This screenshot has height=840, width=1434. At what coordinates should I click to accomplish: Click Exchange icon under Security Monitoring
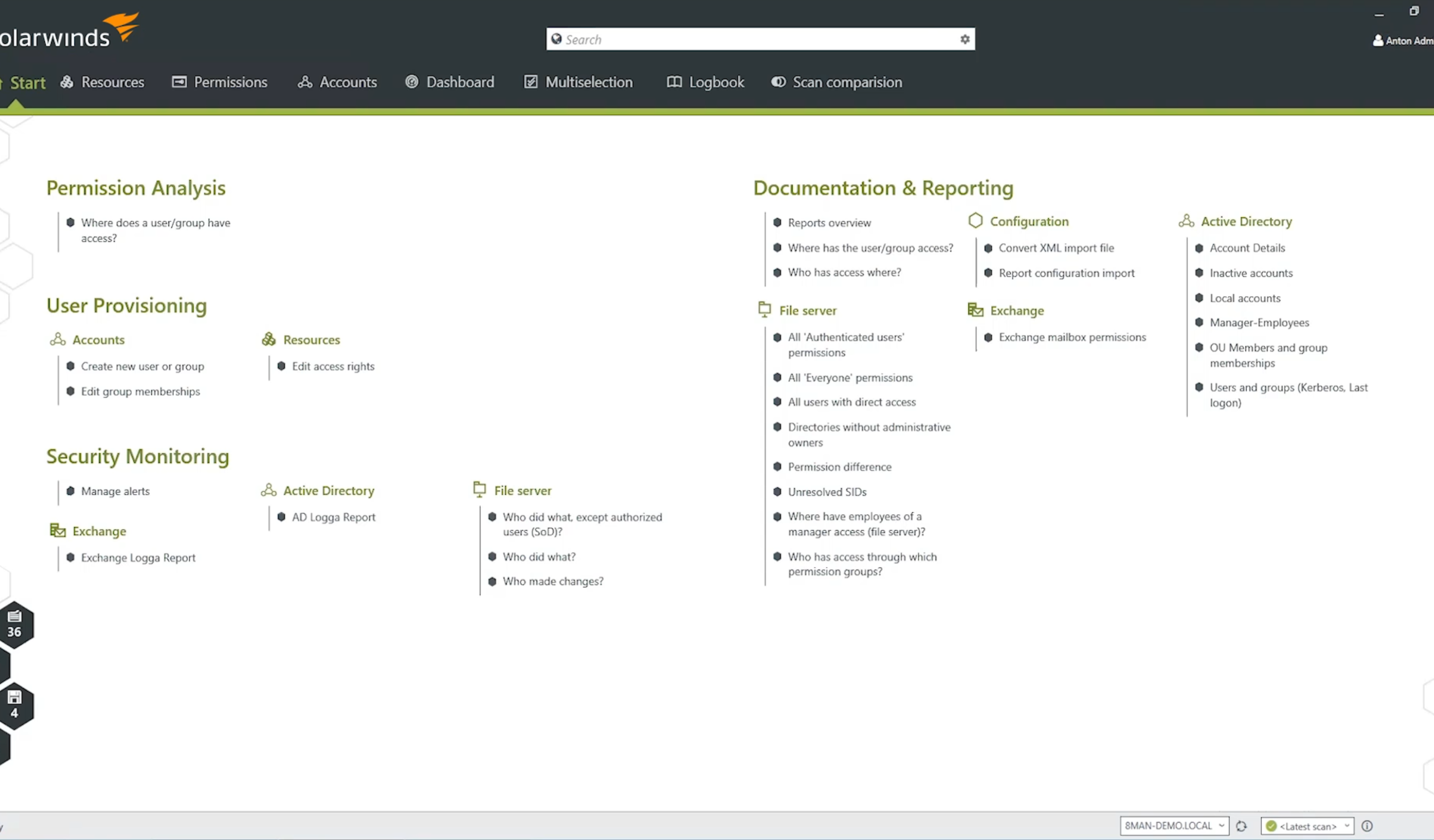(x=57, y=530)
